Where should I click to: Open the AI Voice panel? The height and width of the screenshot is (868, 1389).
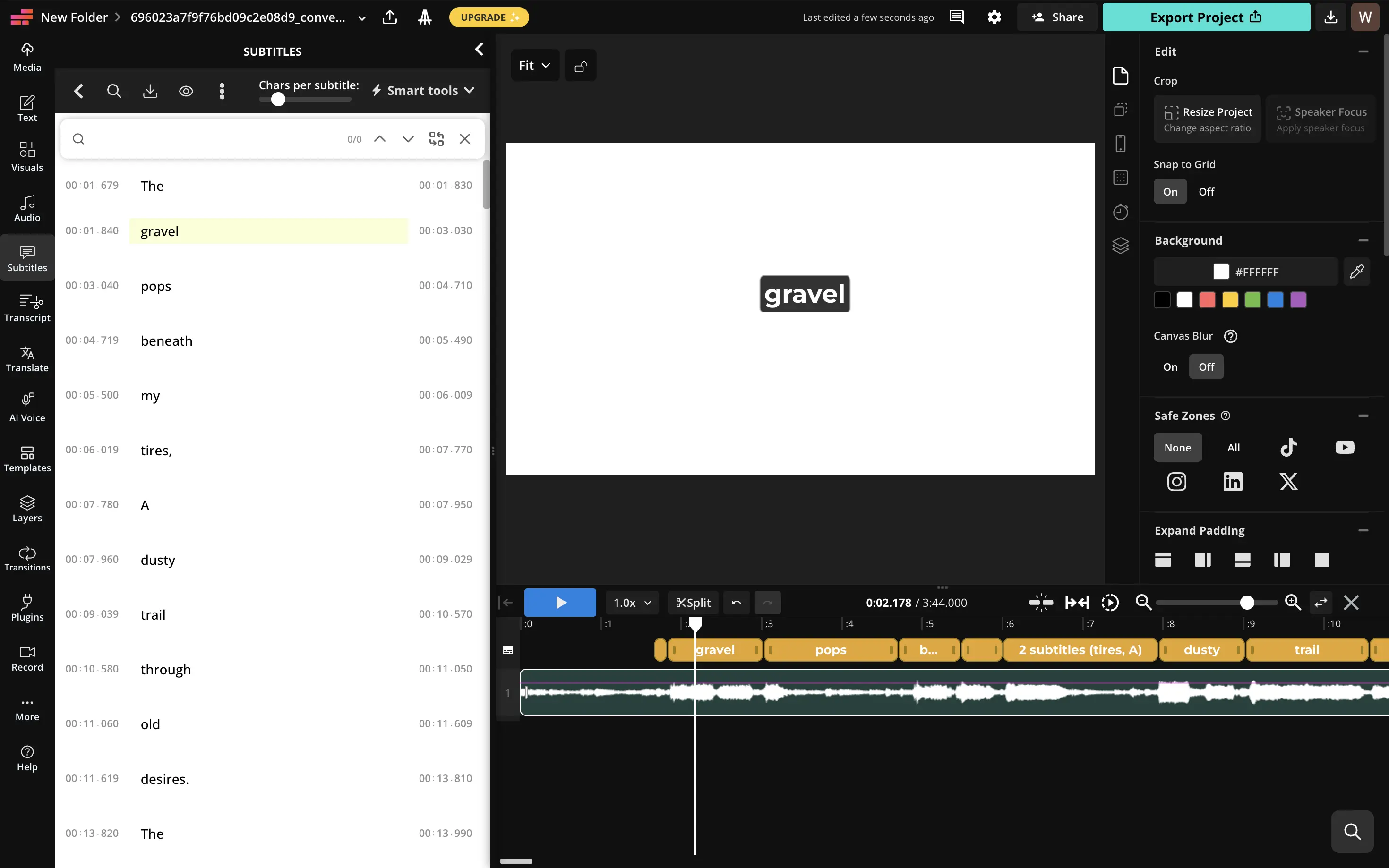click(x=27, y=406)
